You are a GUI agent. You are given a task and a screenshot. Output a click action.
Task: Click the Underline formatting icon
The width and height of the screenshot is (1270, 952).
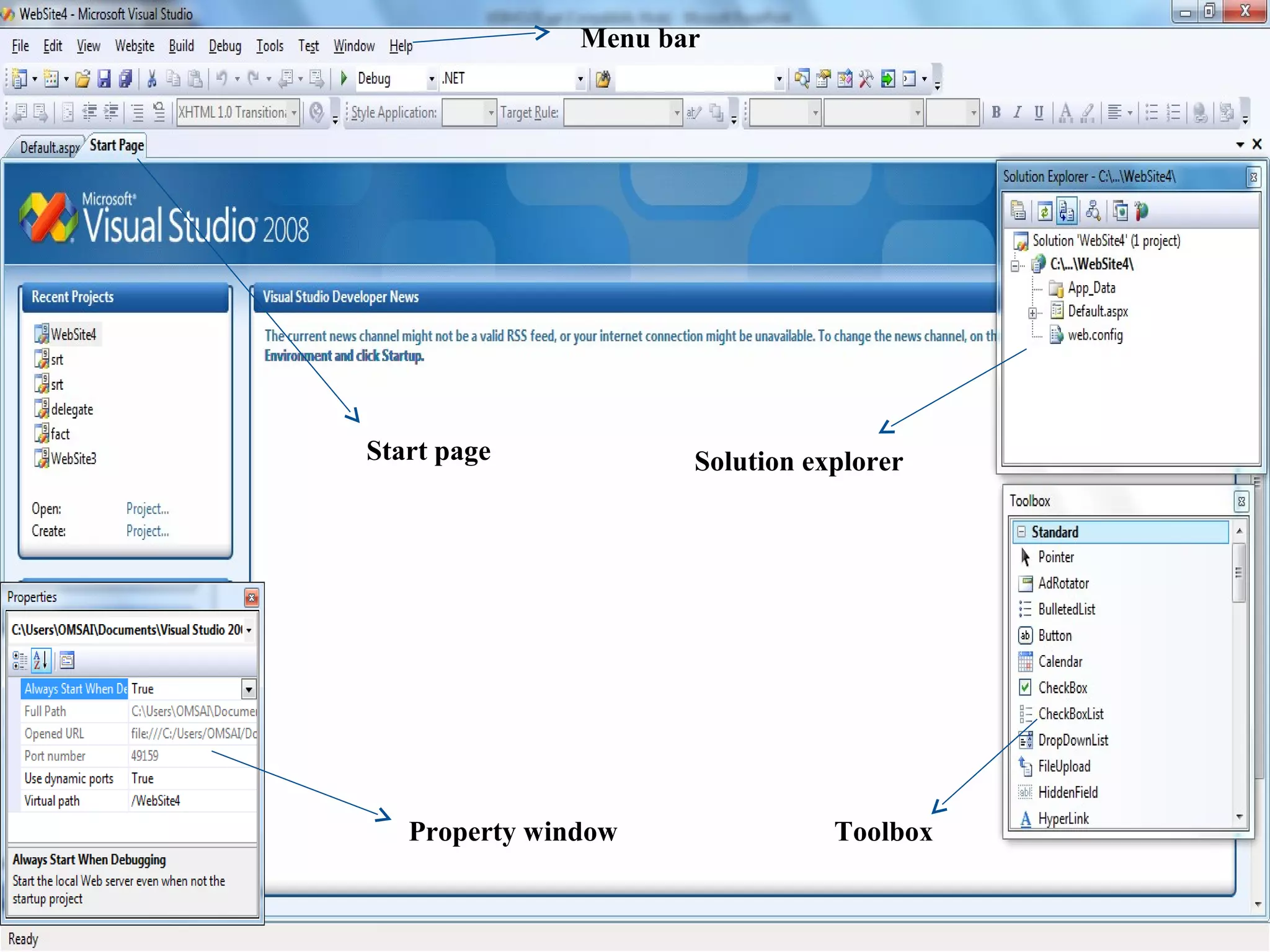pyautogui.click(x=1039, y=112)
